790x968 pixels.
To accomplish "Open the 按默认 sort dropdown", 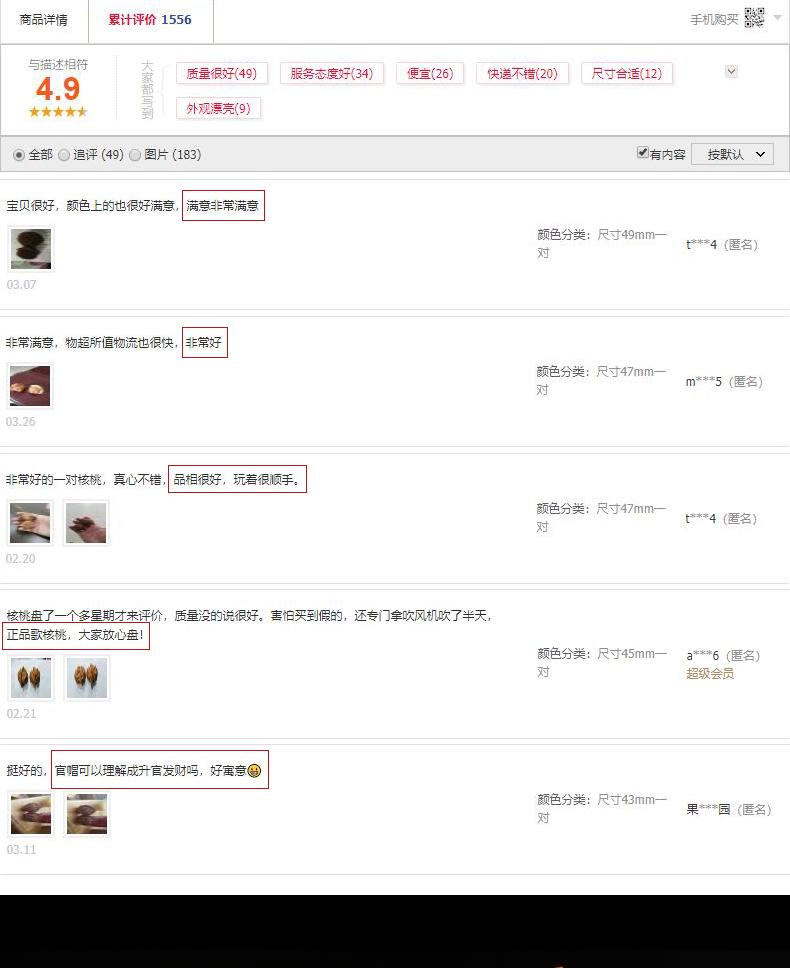I will point(732,154).
